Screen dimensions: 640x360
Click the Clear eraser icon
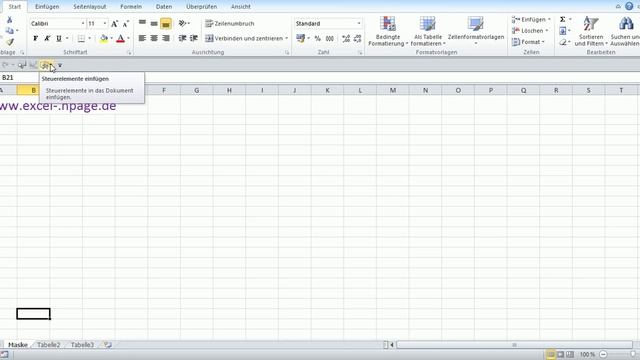[x=563, y=42]
